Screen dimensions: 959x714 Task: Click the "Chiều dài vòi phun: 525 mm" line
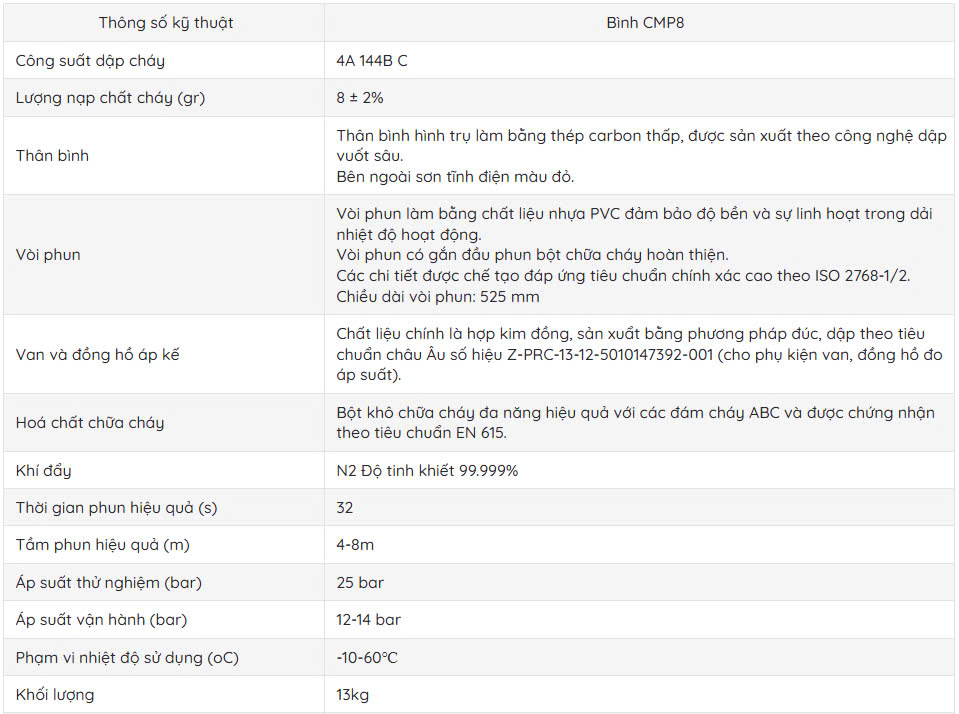pos(439,297)
